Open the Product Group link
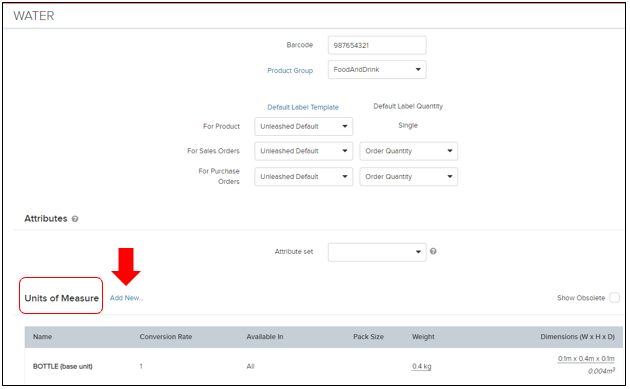This screenshot has width=630, height=389. (x=290, y=70)
